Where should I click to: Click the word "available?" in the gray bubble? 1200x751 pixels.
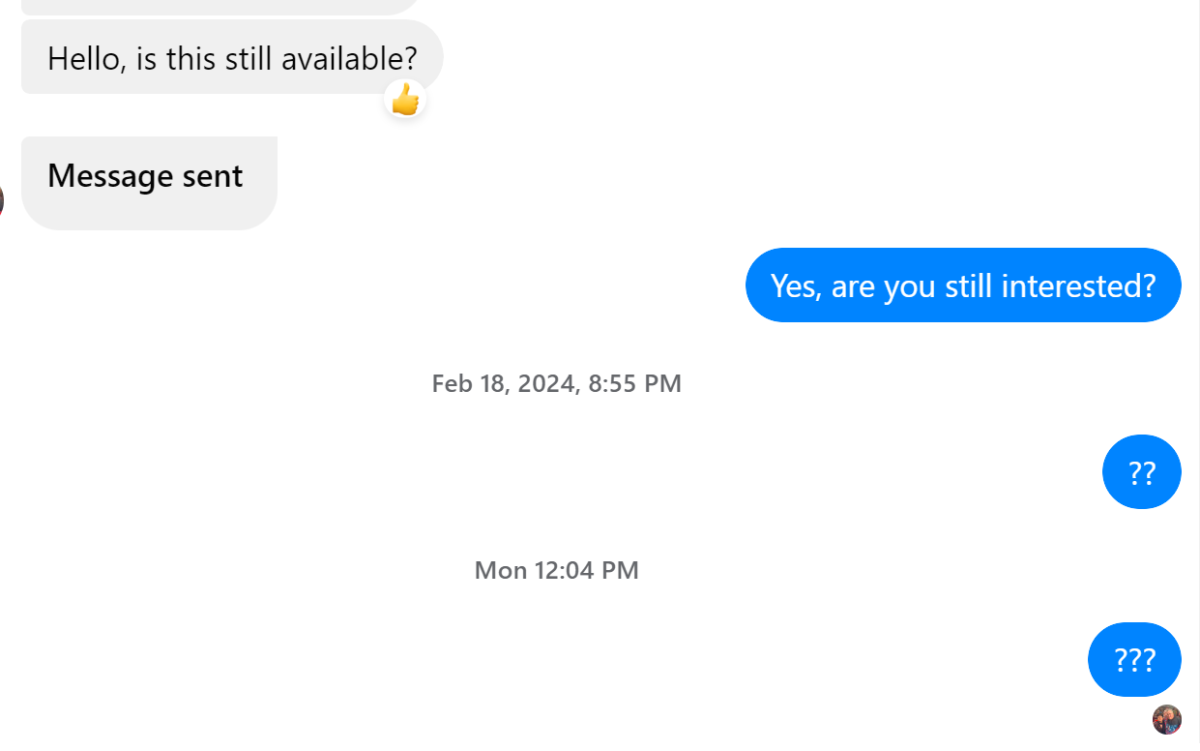349,58
